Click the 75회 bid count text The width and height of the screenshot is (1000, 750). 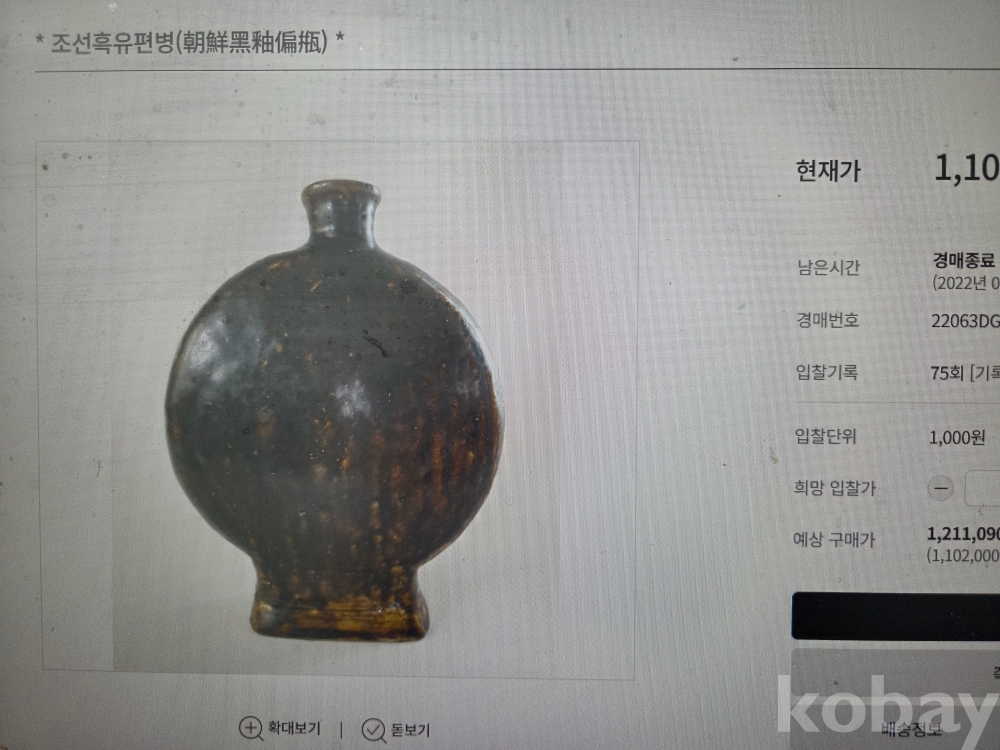[x=946, y=373]
